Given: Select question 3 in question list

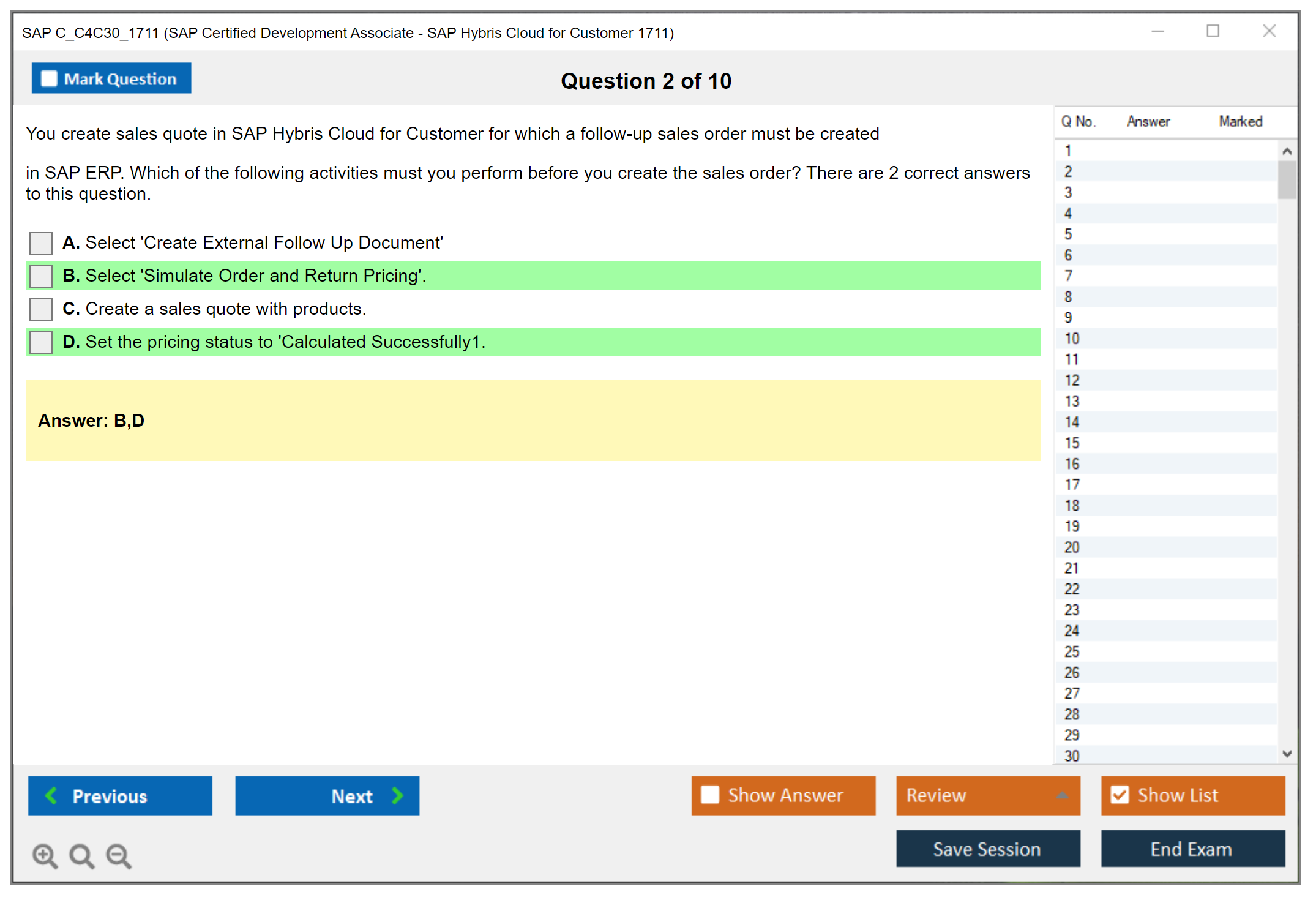Looking at the screenshot, I should point(1068,193).
